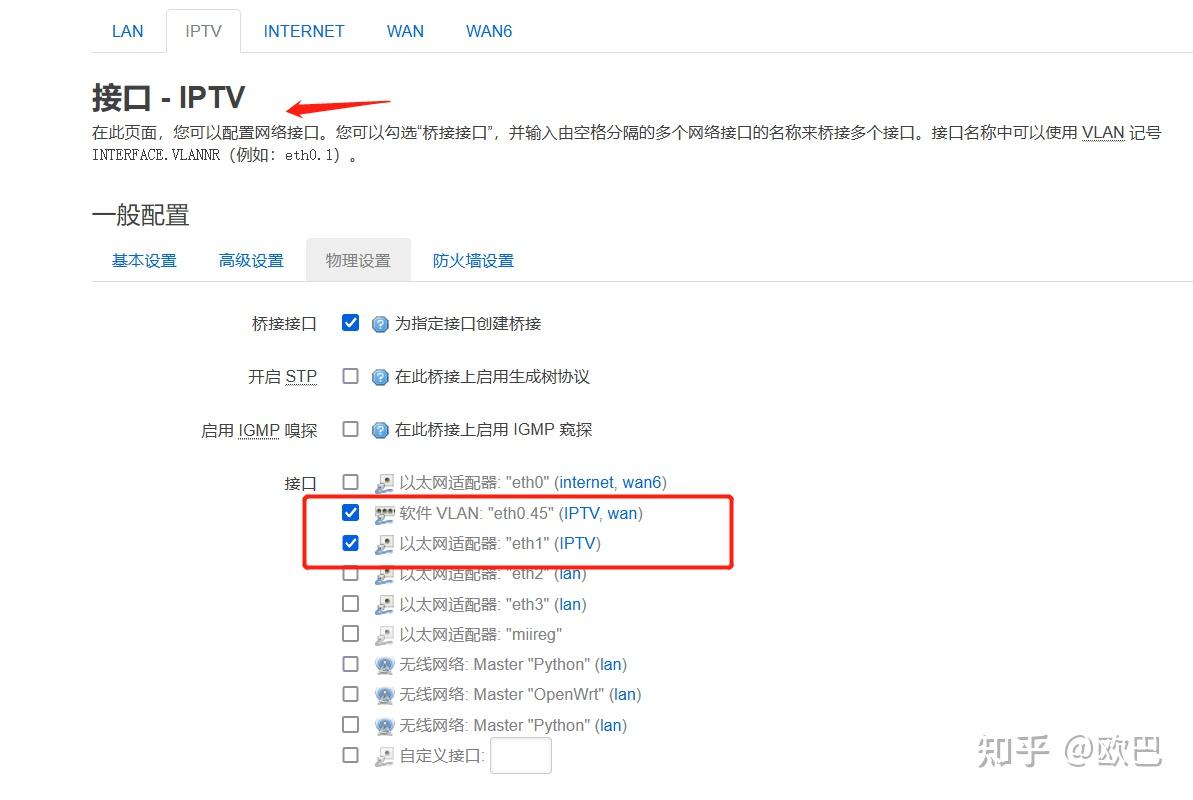Enable the 启用 IGMP 嗅探 checkbox
Viewport: 1193px width, 800px height.
point(350,428)
